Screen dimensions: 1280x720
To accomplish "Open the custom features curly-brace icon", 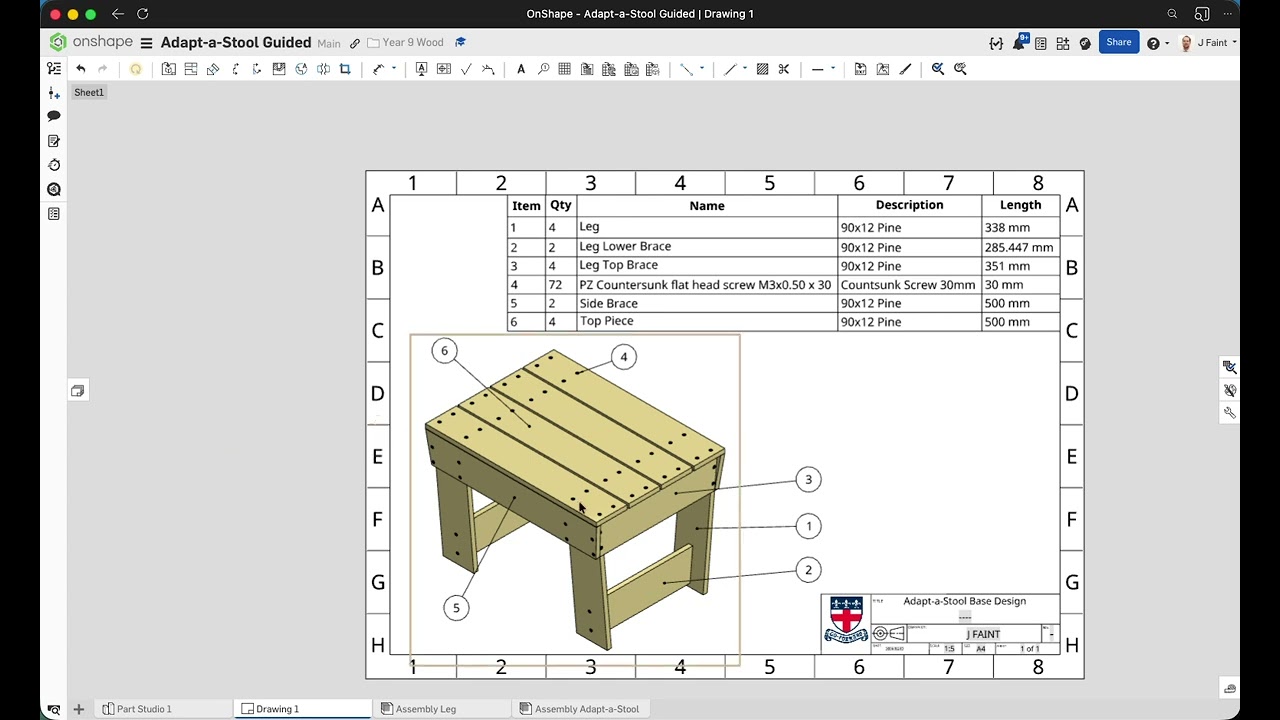I will (x=996, y=43).
